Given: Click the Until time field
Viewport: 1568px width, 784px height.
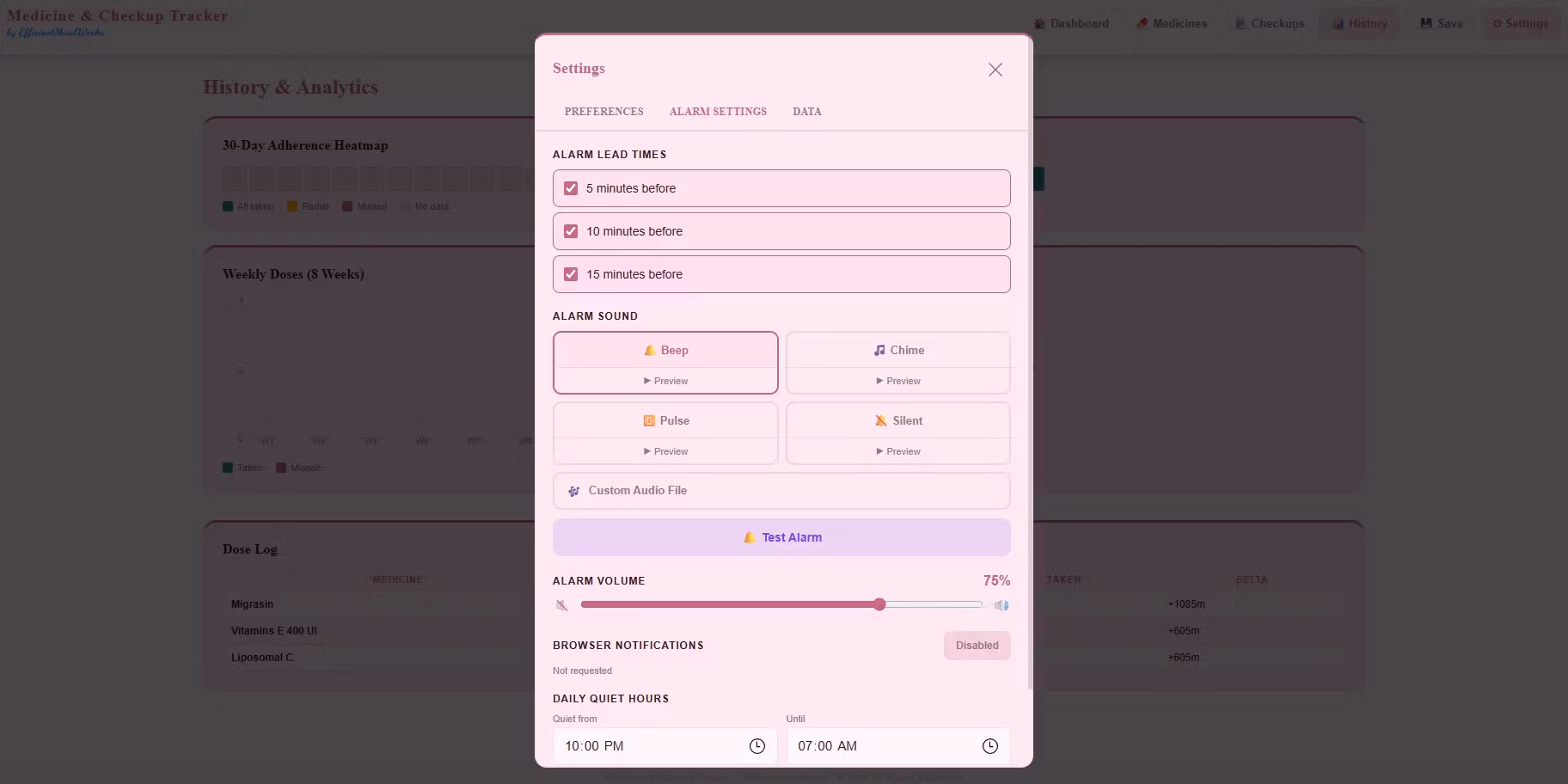Looking at the screenshot, I should tap(898, 746).
